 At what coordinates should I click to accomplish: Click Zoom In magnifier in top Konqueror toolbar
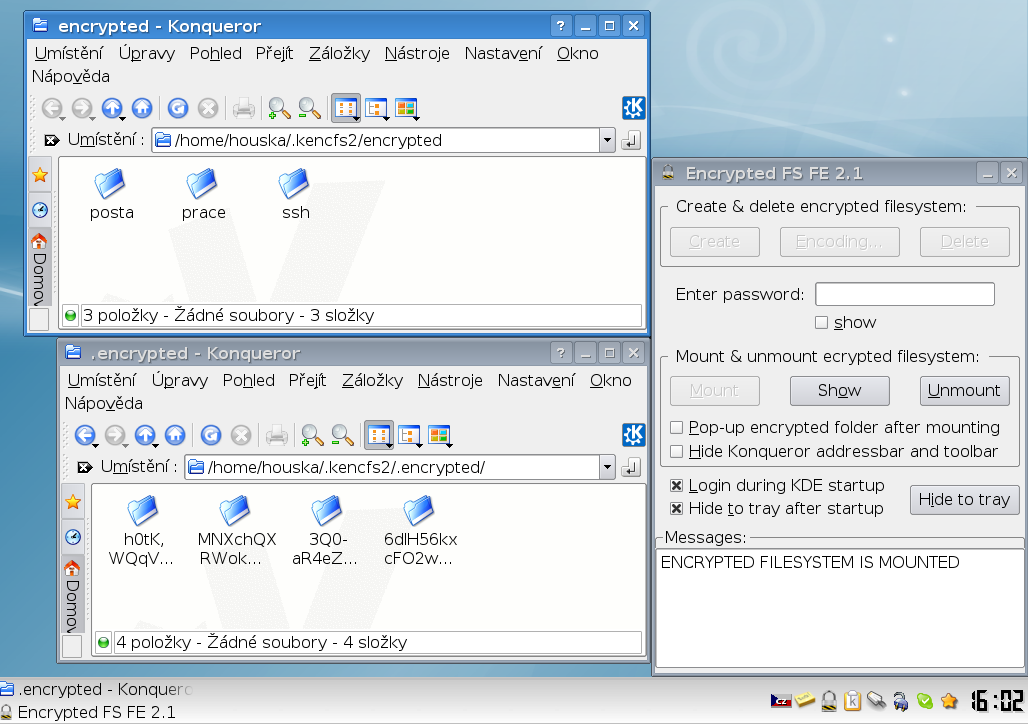279,108
